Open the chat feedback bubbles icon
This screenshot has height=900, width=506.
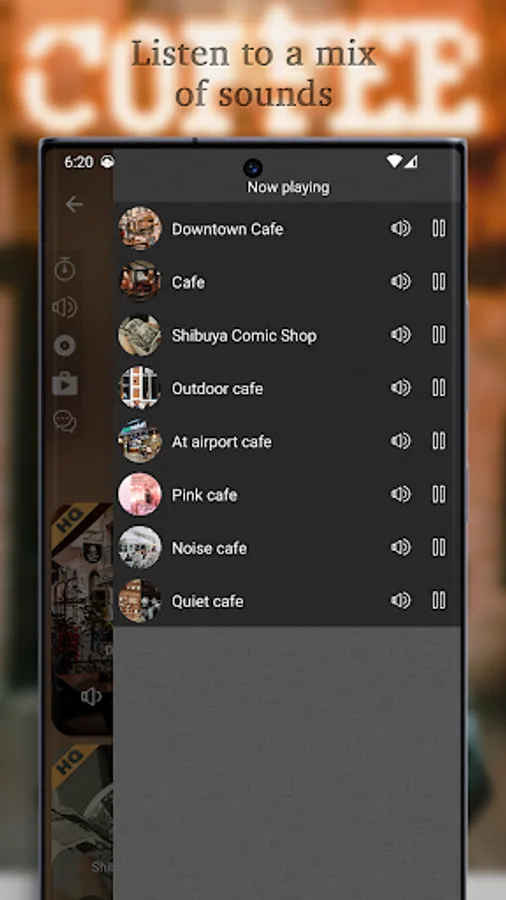click(x=65, y=421)
